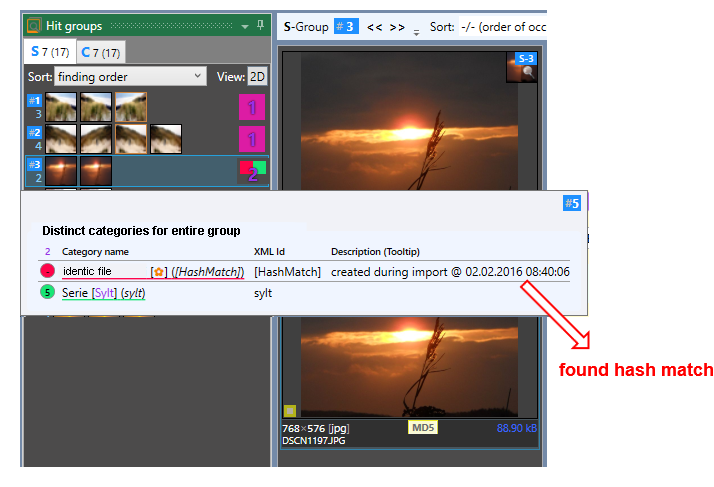Image resolution: width=714 pixels, height=487 pixels.
Task: Click the sylt XML Id cell
Action: [x=263, y=293]
